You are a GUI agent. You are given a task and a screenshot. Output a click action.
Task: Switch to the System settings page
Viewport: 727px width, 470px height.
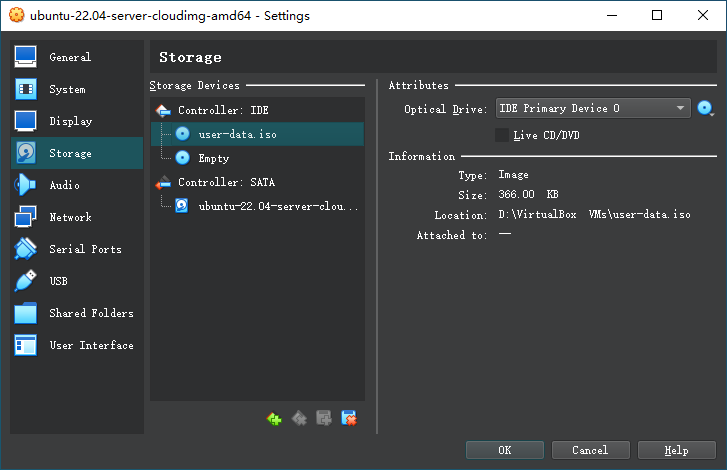click(x=77, y=89)
